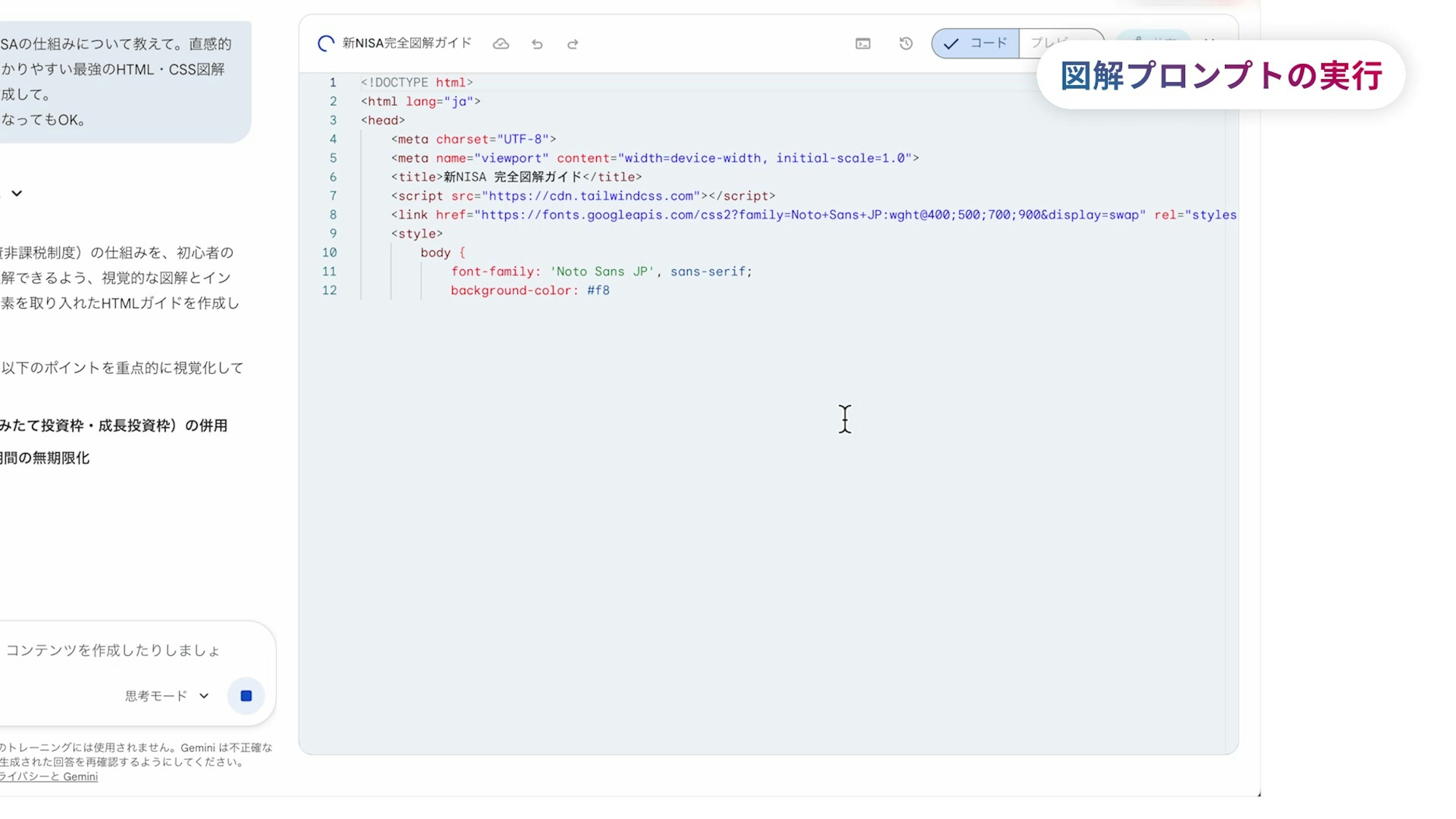
Task: Click the user prompt message bubble
Action: point(113,82)
